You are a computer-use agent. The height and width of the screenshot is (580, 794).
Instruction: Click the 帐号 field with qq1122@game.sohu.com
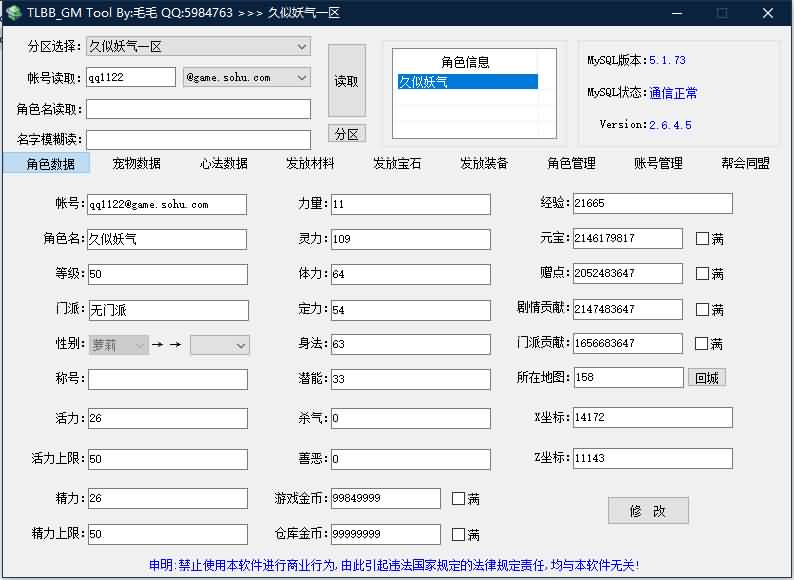click(167, 205)
